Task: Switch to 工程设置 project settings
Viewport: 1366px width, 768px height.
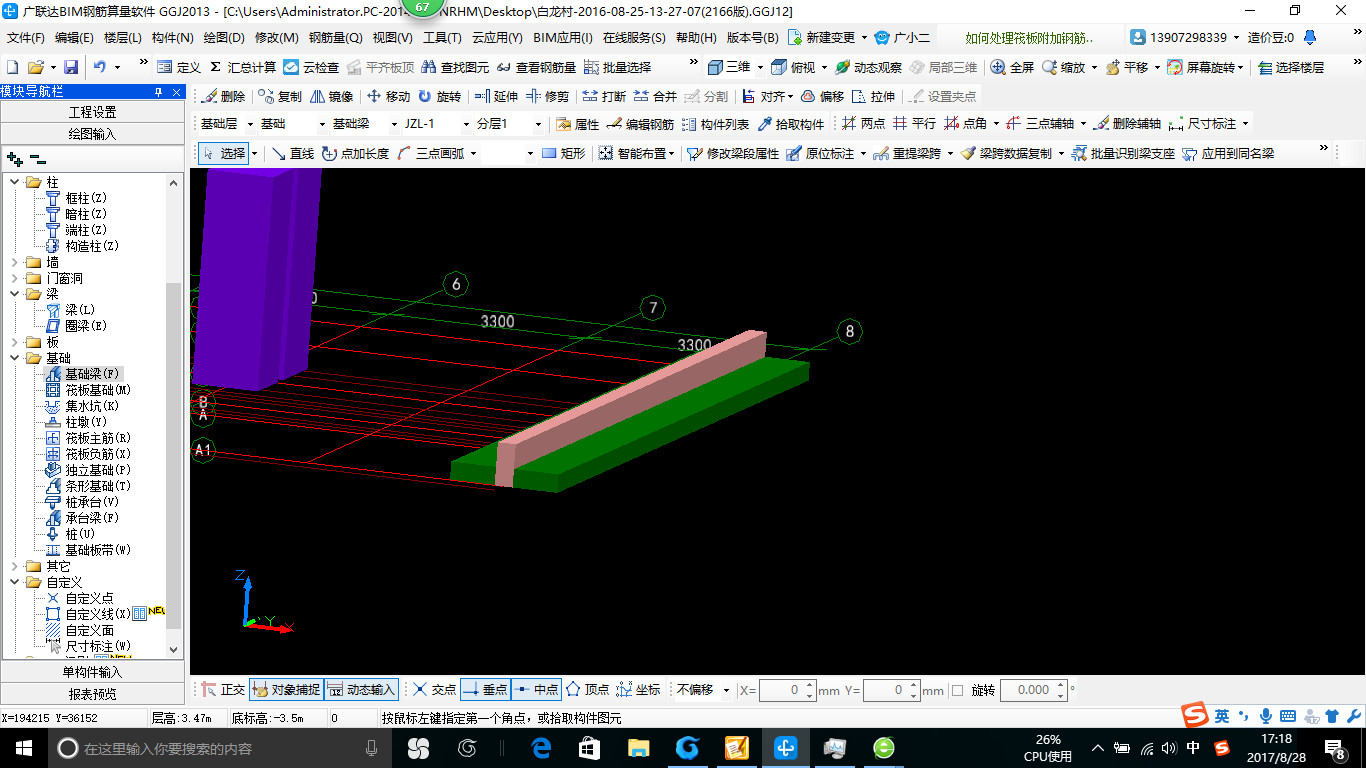Action: coord(92,112)
